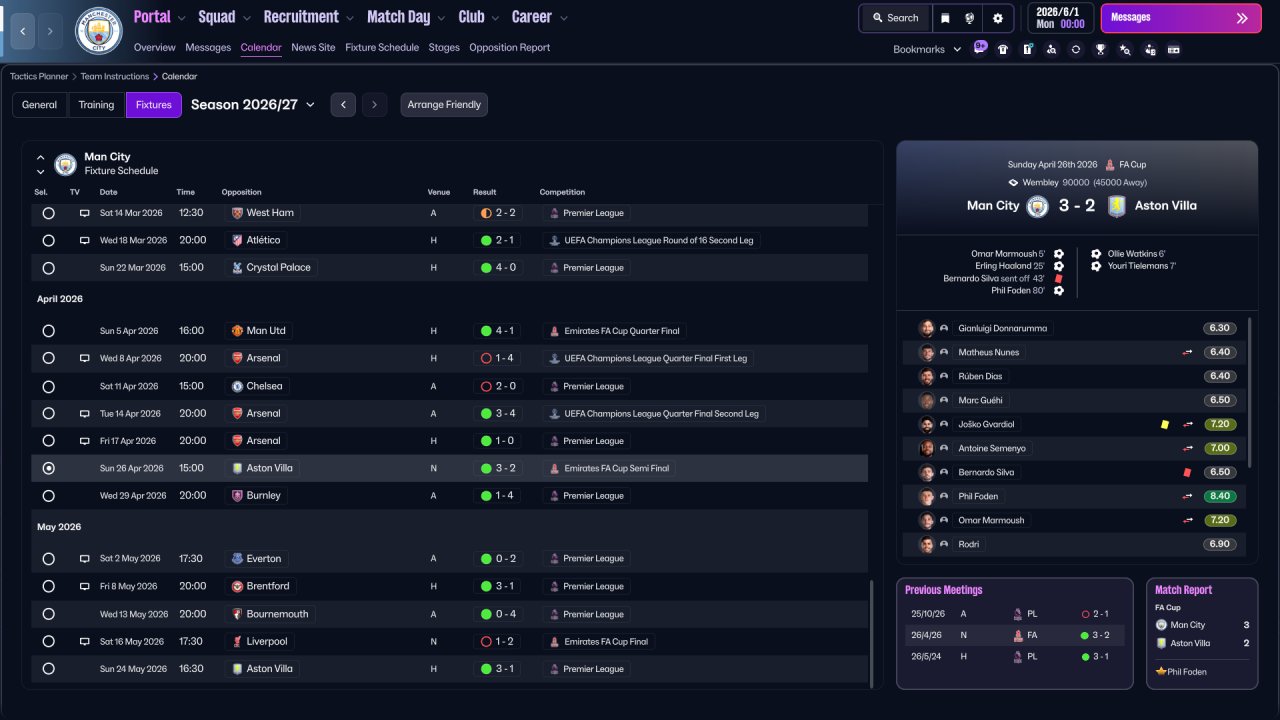Screen dimensions: 1280x720
Task: Select the Chelsea fixture radio button
Action: [48, 386]
